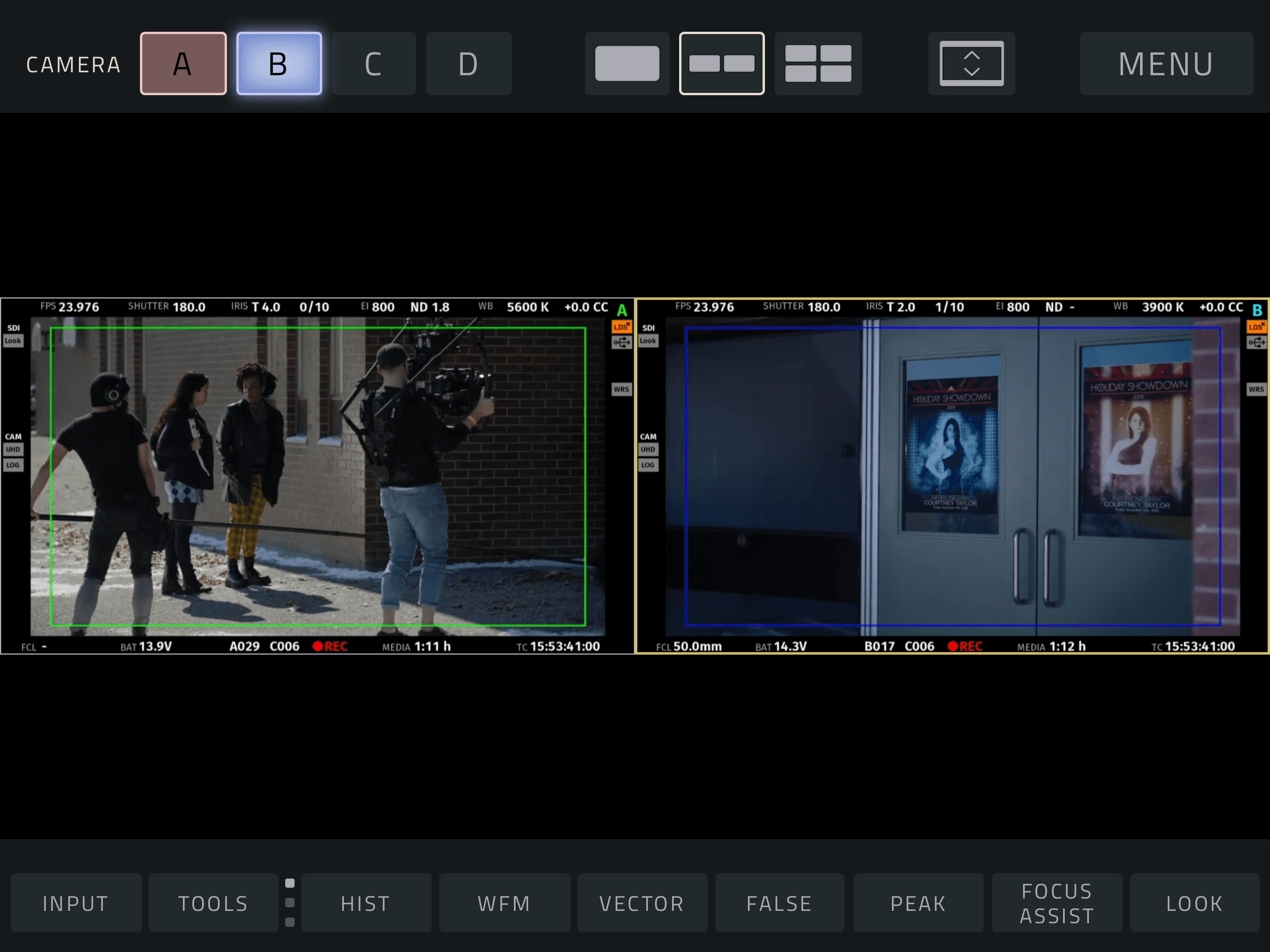
Task: Toggle camera B selection
Action: click(x=279, y=63)
